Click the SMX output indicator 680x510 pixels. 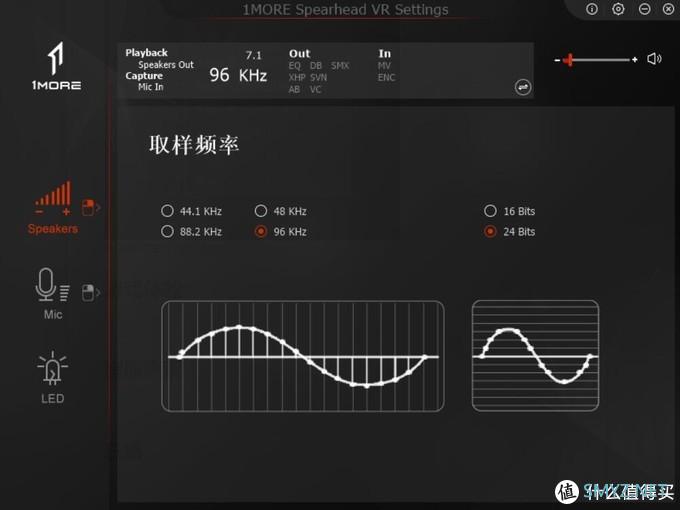340,66
